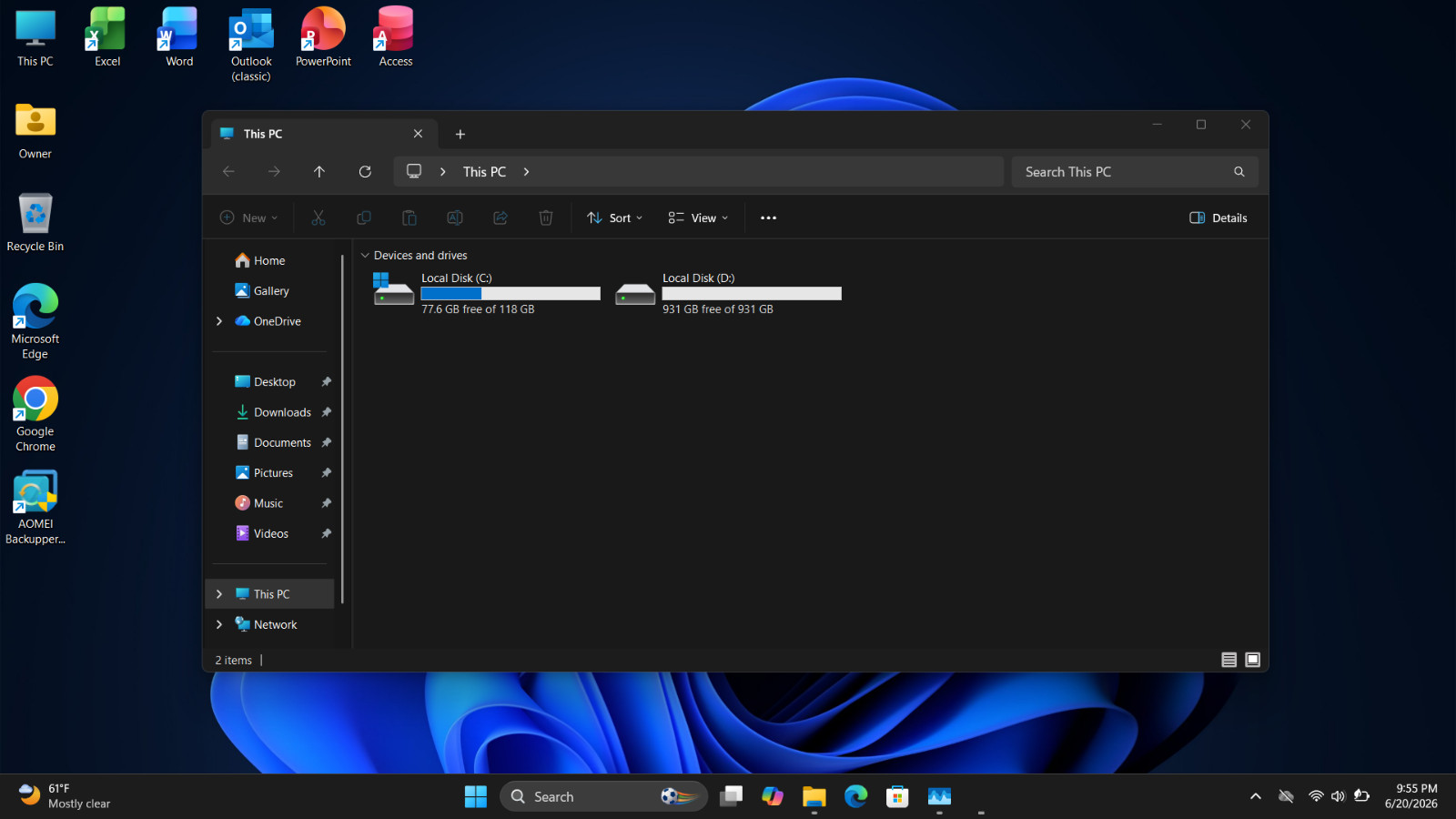Viewport: 1456px width, 819px height.
Task: Expand the OneDrive tree node
Action: (219, 321)
